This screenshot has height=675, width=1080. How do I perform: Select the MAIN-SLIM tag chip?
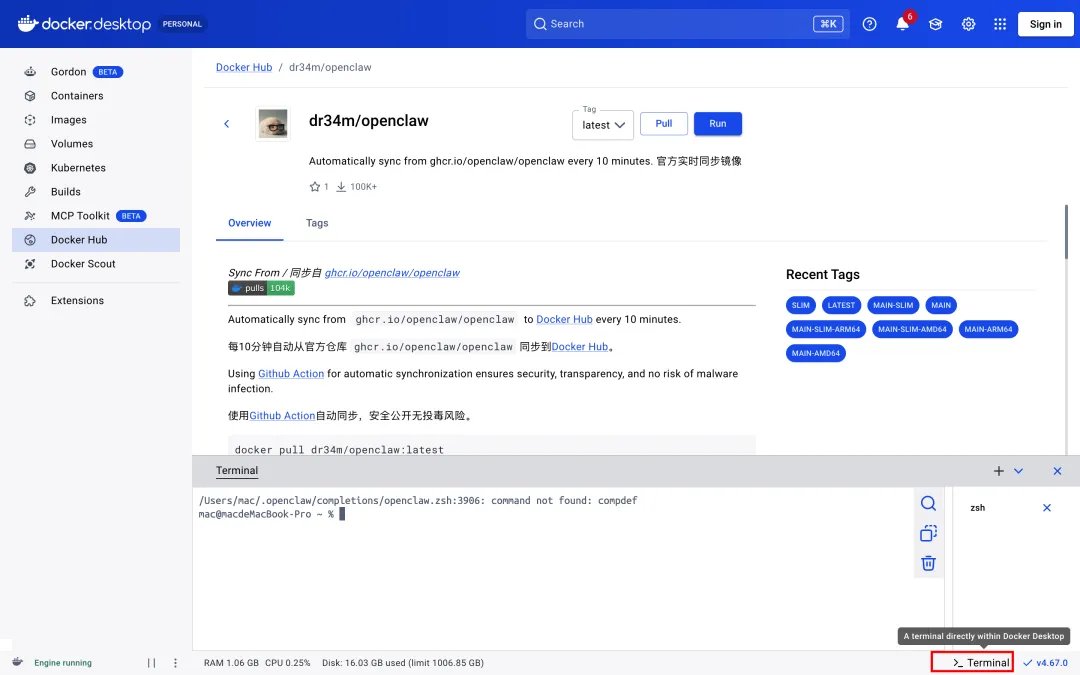(893, 305)
